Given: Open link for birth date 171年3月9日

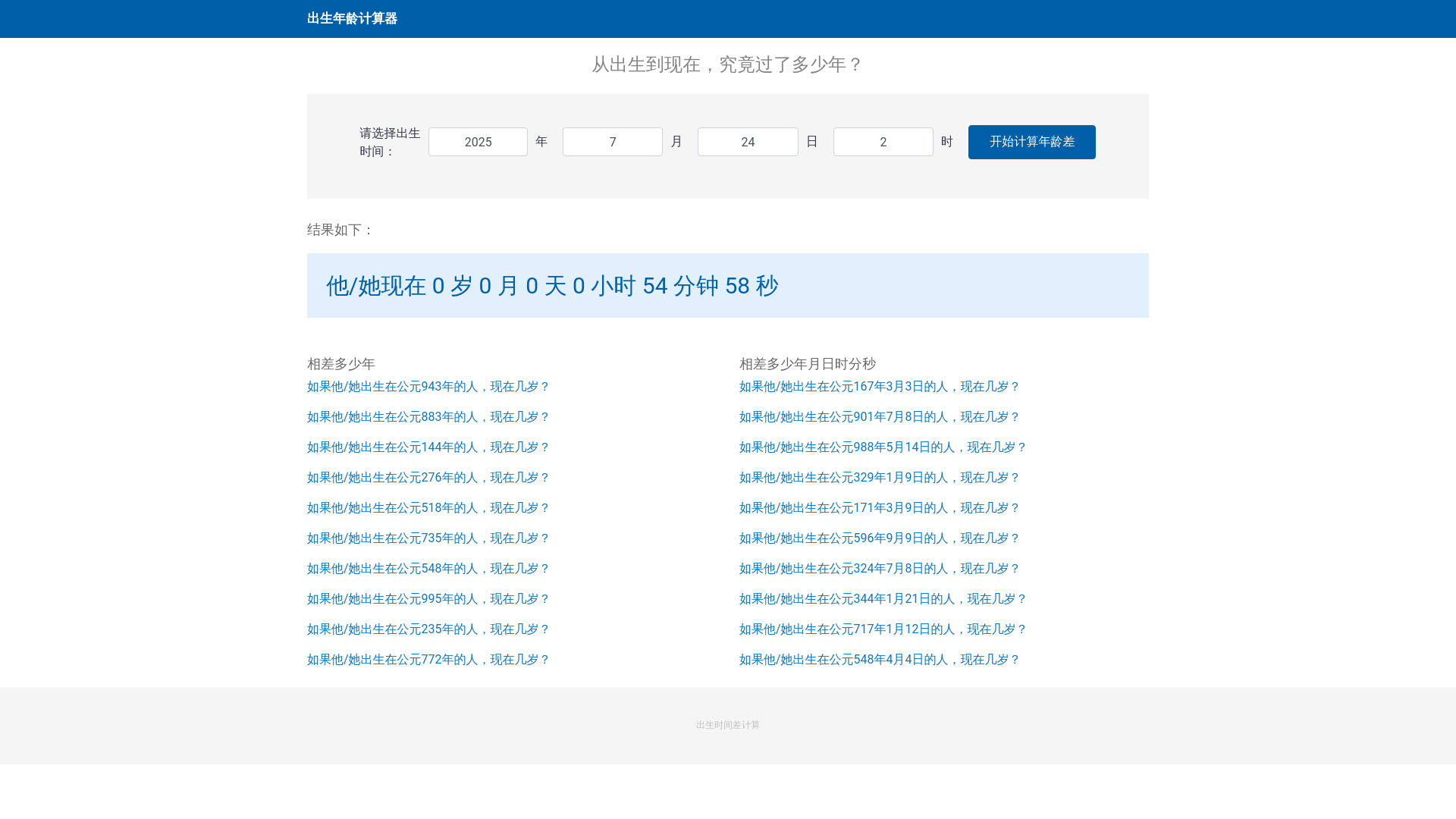Looking at the screenshot, I should point(880,508).
